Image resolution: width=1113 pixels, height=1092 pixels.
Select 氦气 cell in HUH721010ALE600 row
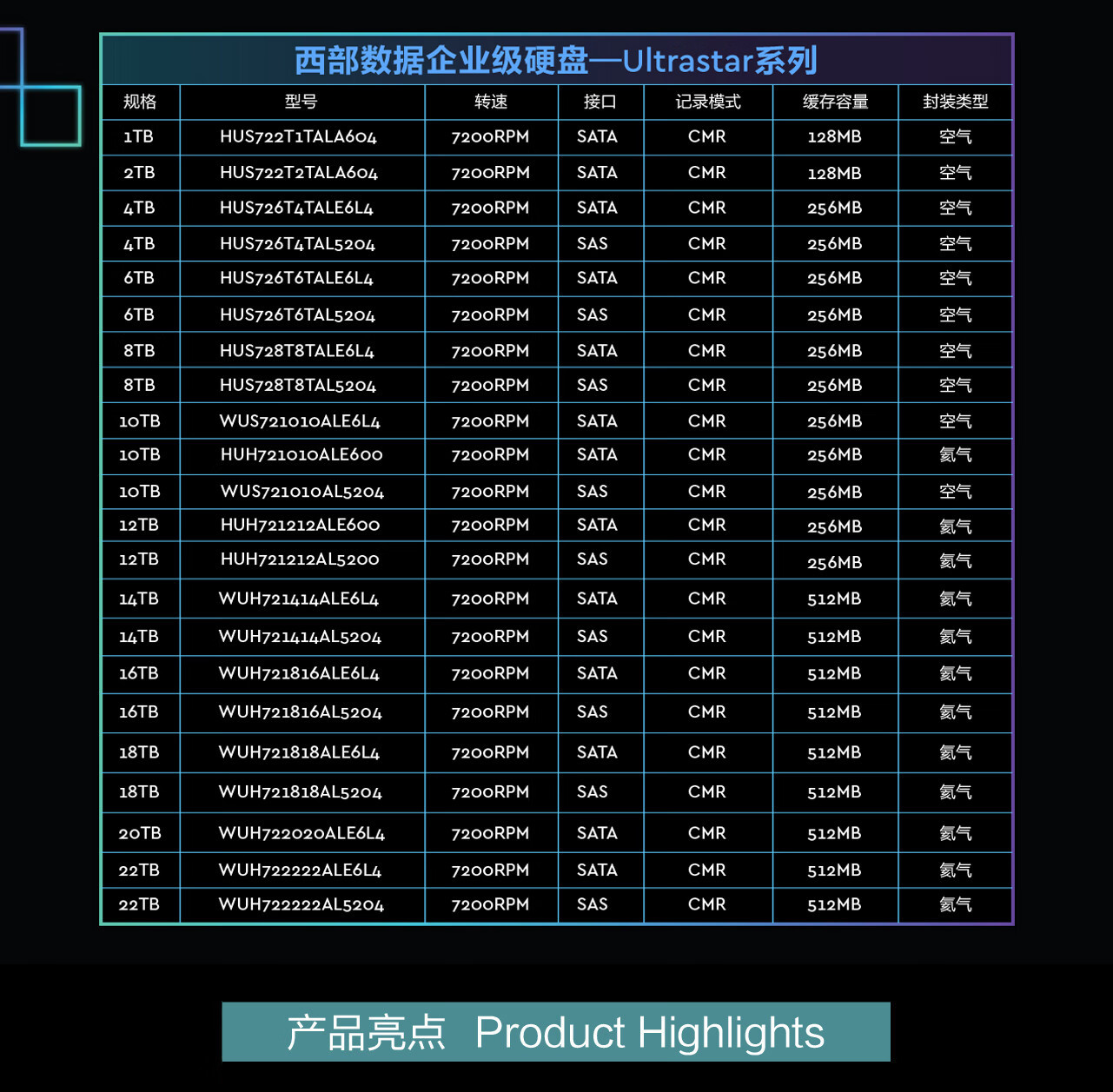(x=956, y=454)
